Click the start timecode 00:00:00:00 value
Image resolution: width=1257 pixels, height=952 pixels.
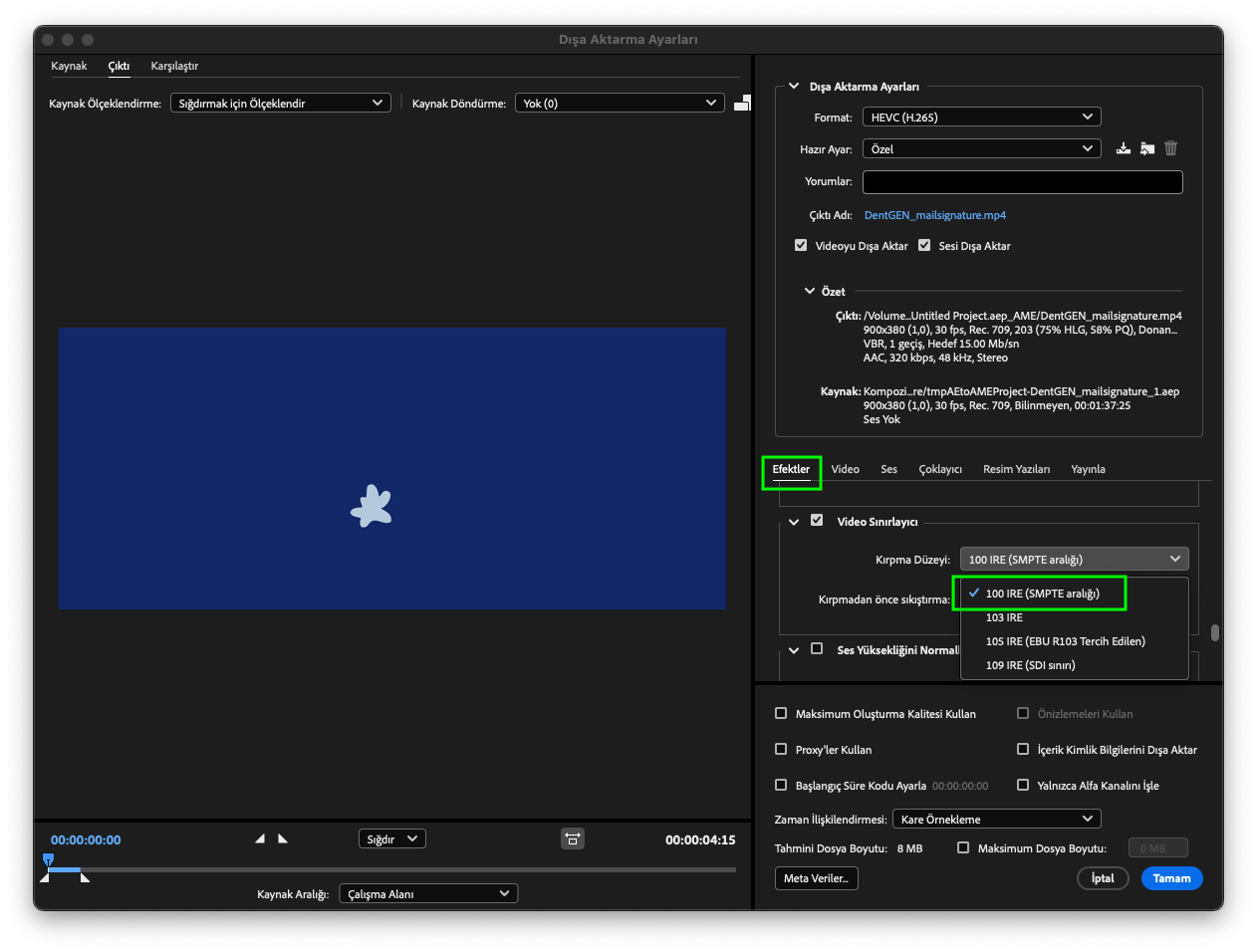pyautogui.click(x=960, y=786)
